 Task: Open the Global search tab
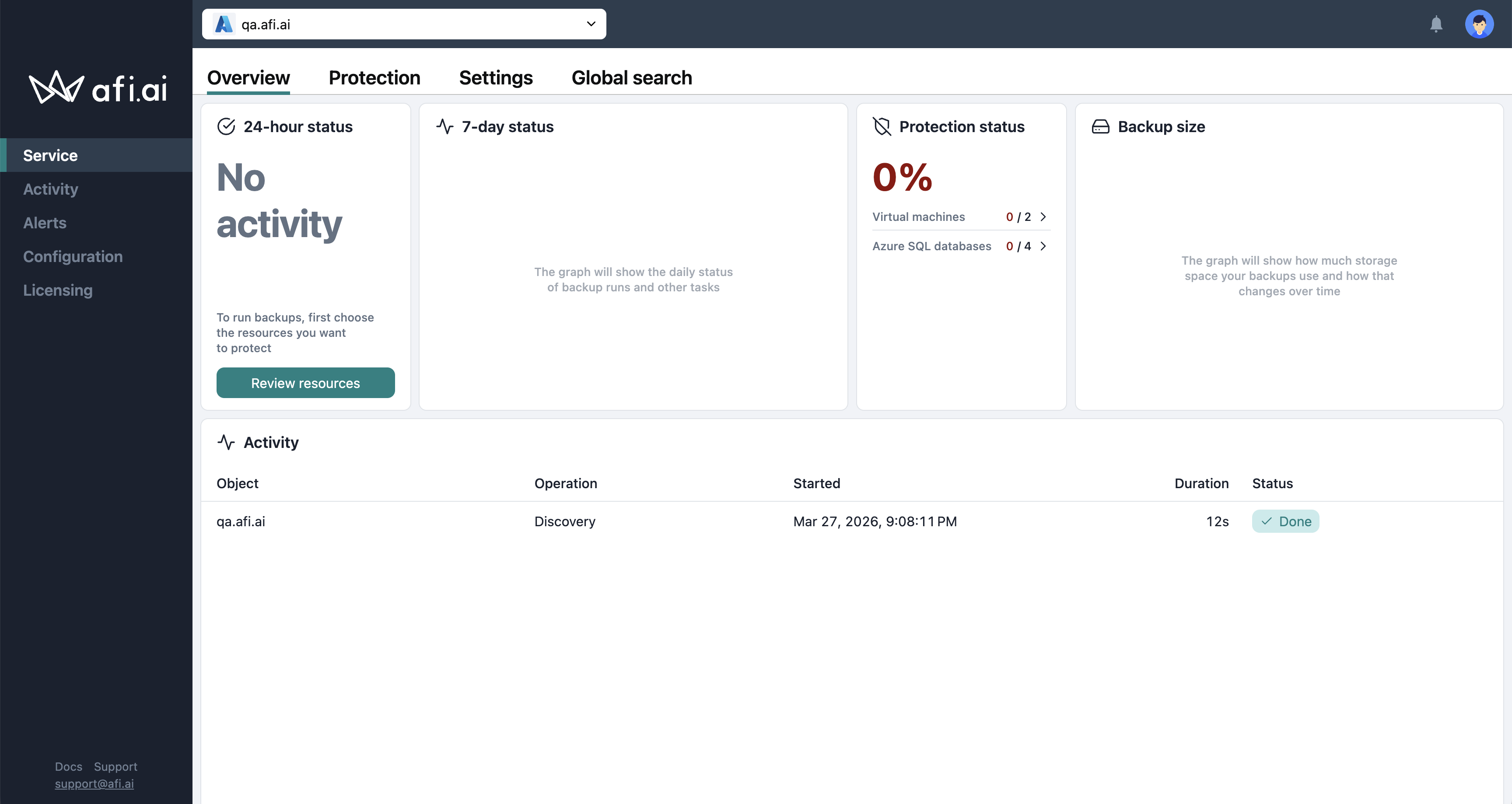coord(632,77)
